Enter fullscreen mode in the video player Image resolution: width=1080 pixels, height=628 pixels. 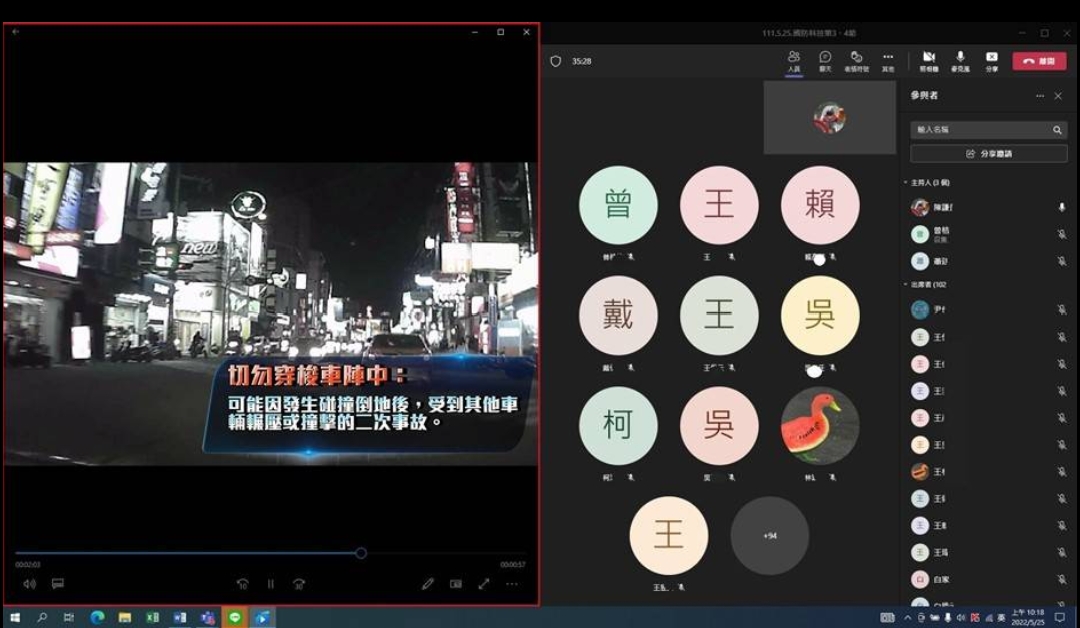click(x=482, y=583)
